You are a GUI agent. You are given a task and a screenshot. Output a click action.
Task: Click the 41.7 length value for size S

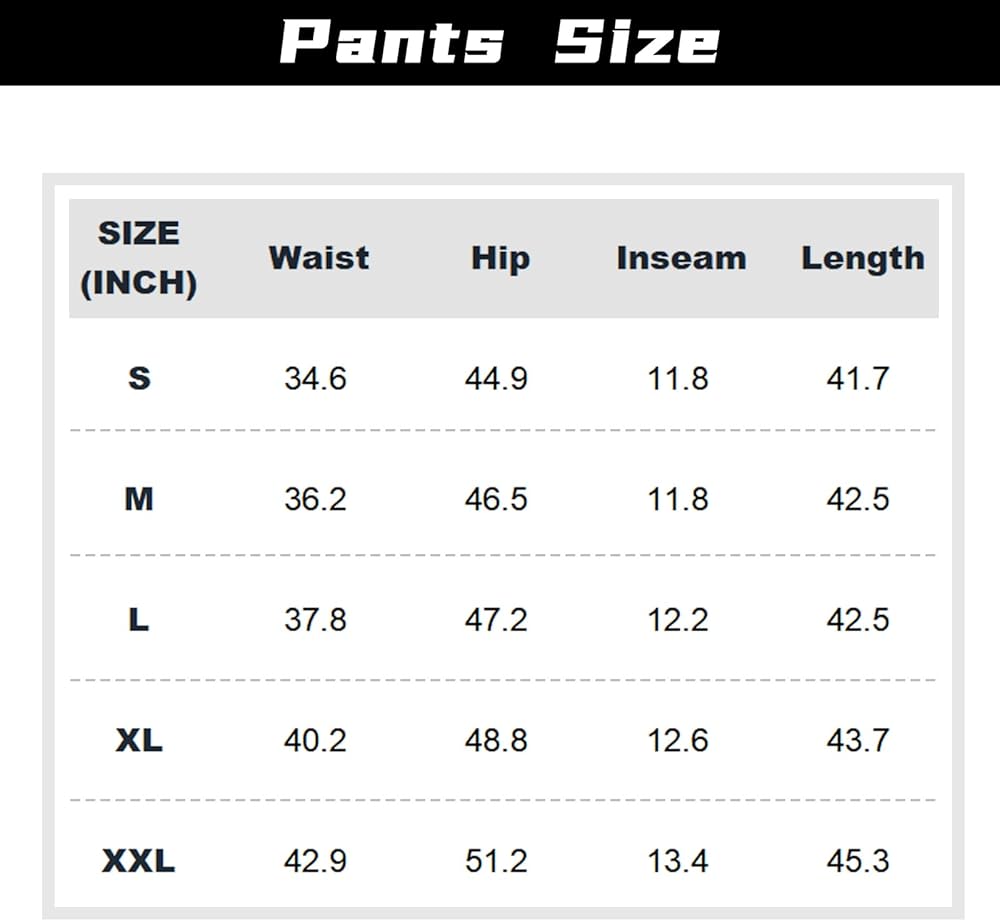(x=858, y=379)
